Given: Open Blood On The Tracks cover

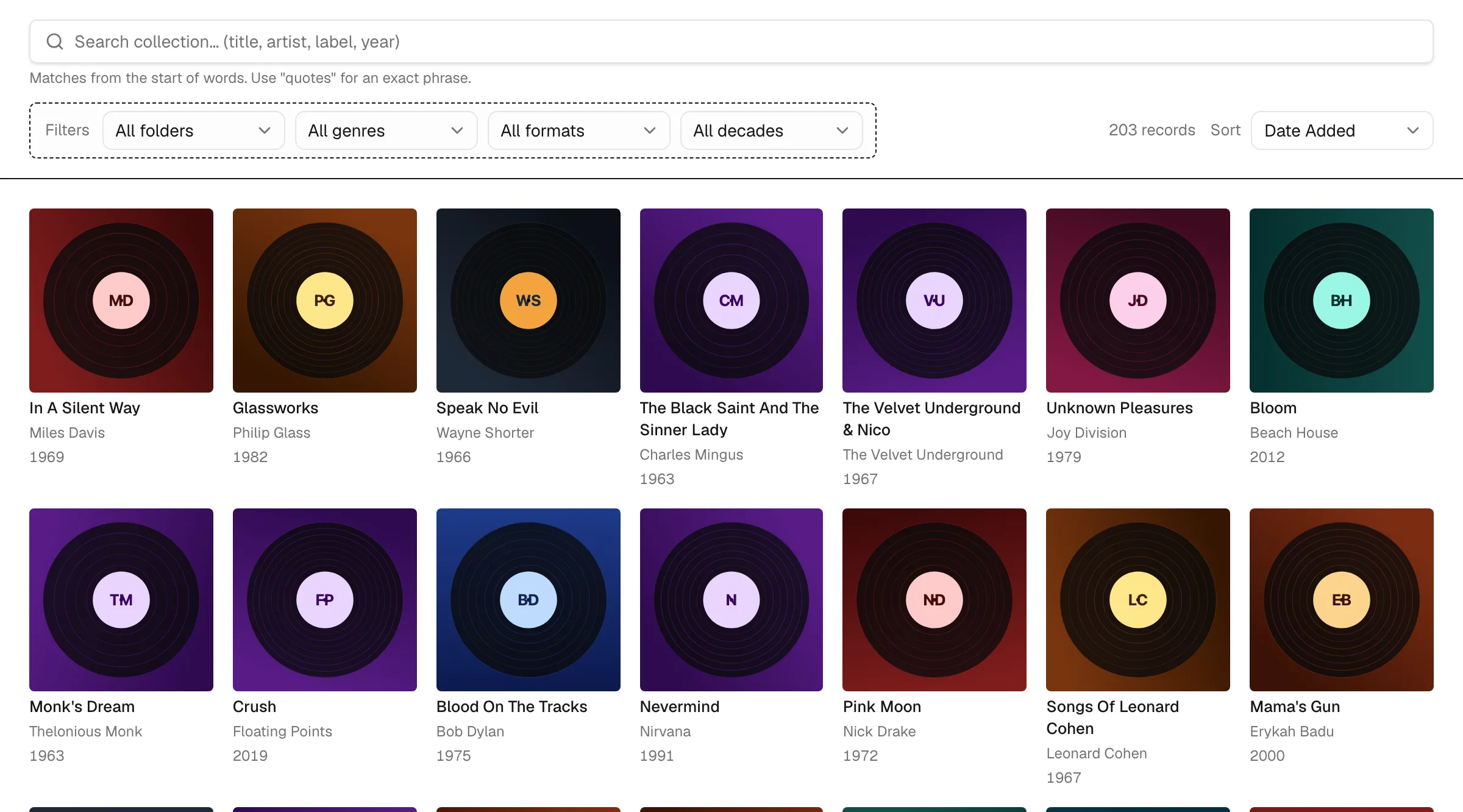Looking at the screenshot, I should click(x=529, y=600).
